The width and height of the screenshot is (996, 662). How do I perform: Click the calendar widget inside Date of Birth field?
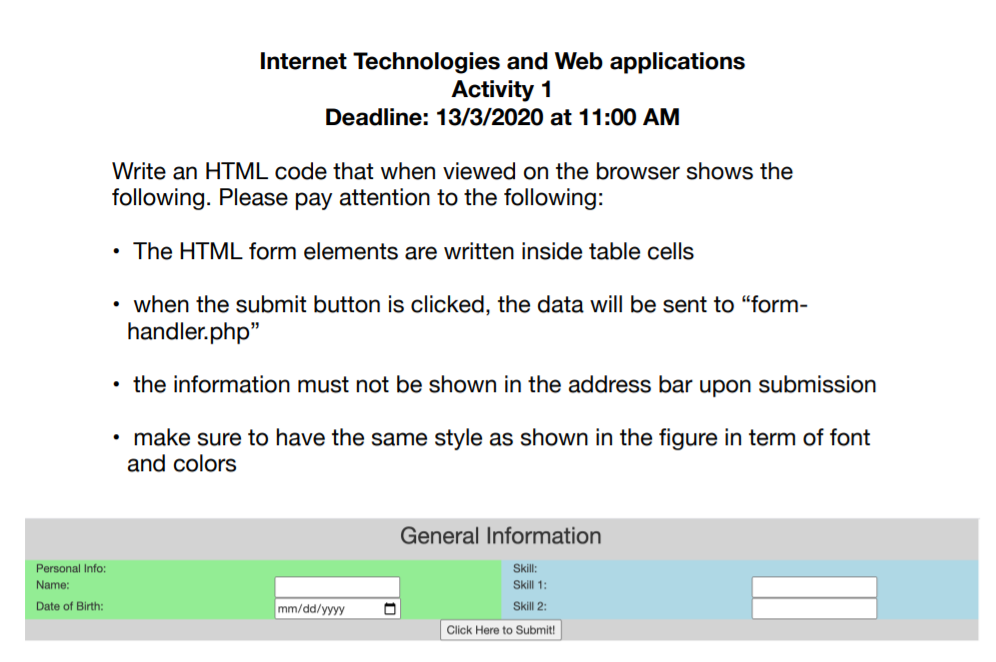pyautogui.click(x=390, y=607)
